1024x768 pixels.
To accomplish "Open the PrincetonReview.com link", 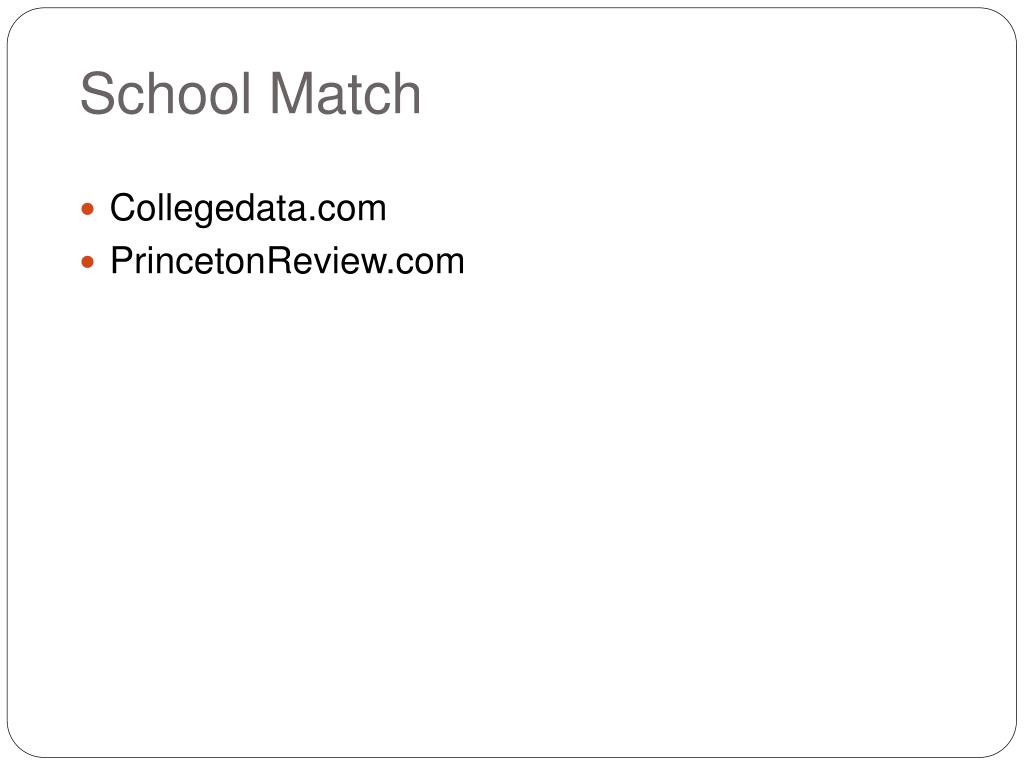I will coord(287,261).
